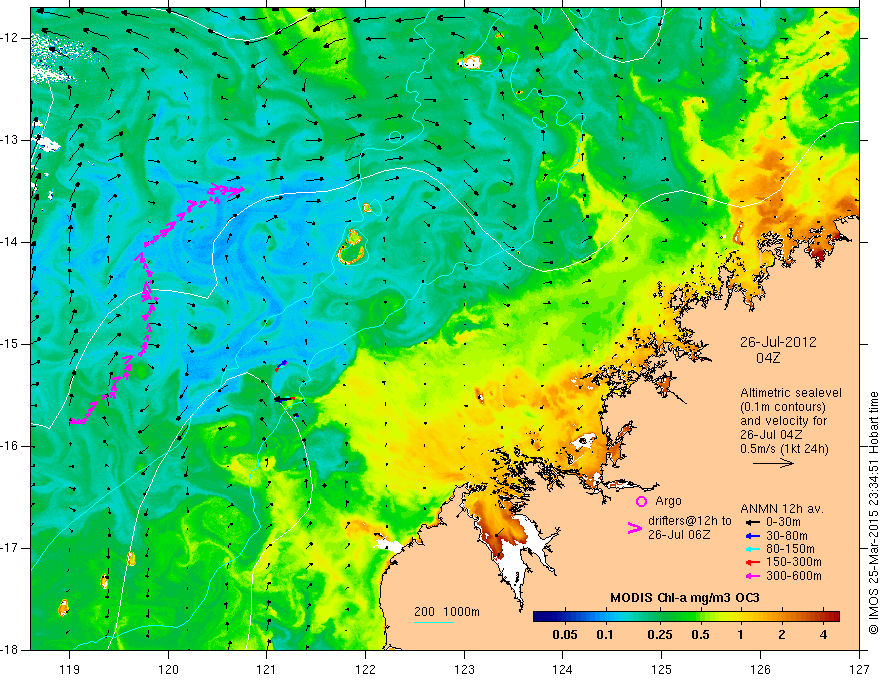Click the magenta drifter arrowhead legend symbol

[634, 528]
